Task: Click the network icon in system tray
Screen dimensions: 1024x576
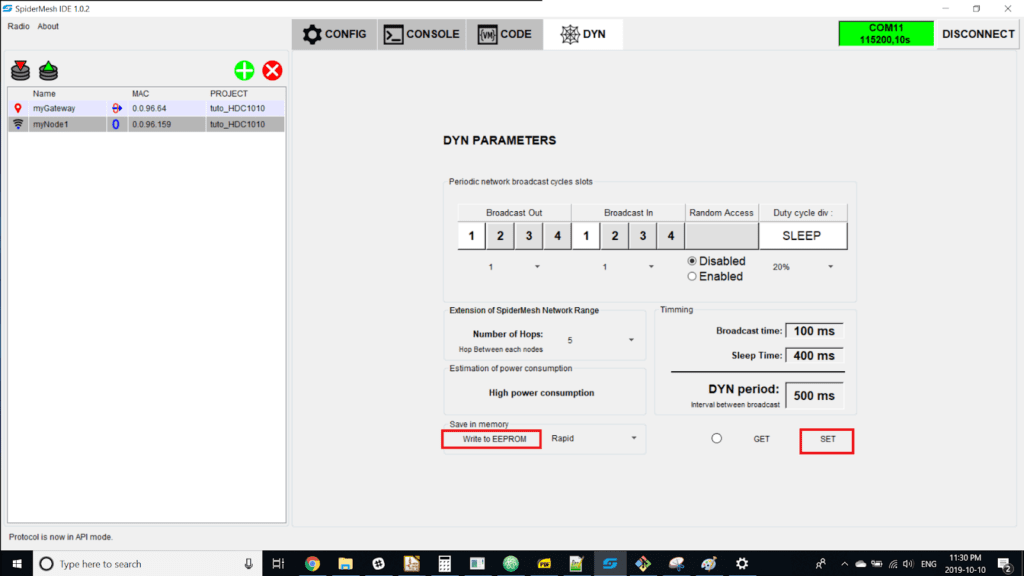Action: (893, 564)
